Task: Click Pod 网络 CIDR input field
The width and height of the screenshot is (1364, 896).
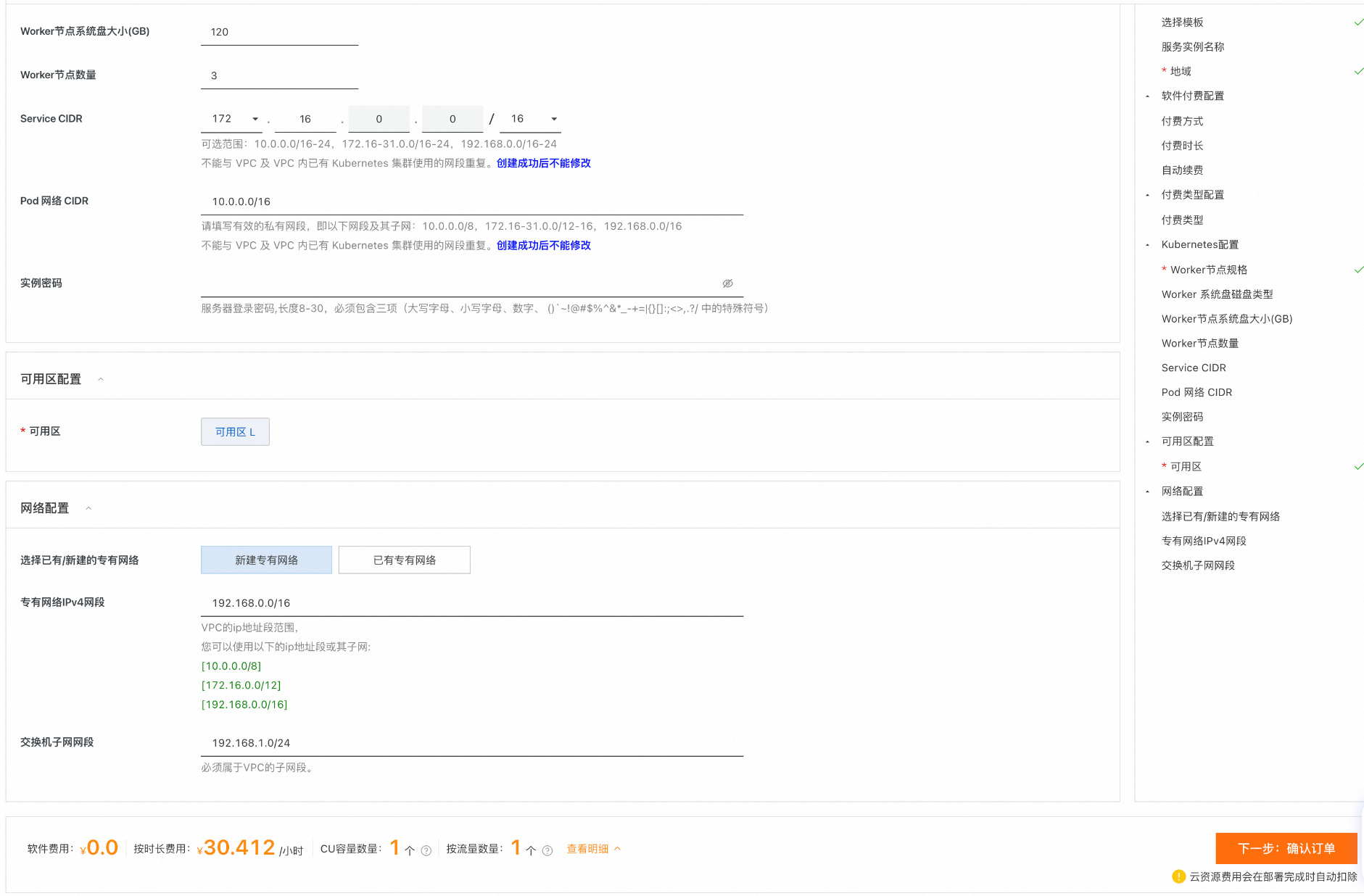Action: [x=472, y=202]
